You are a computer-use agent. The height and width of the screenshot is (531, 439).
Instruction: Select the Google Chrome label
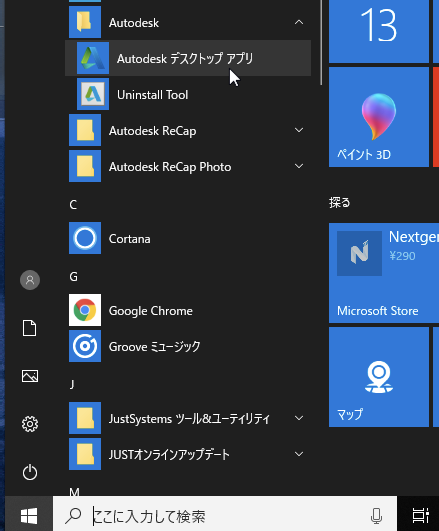151,311
